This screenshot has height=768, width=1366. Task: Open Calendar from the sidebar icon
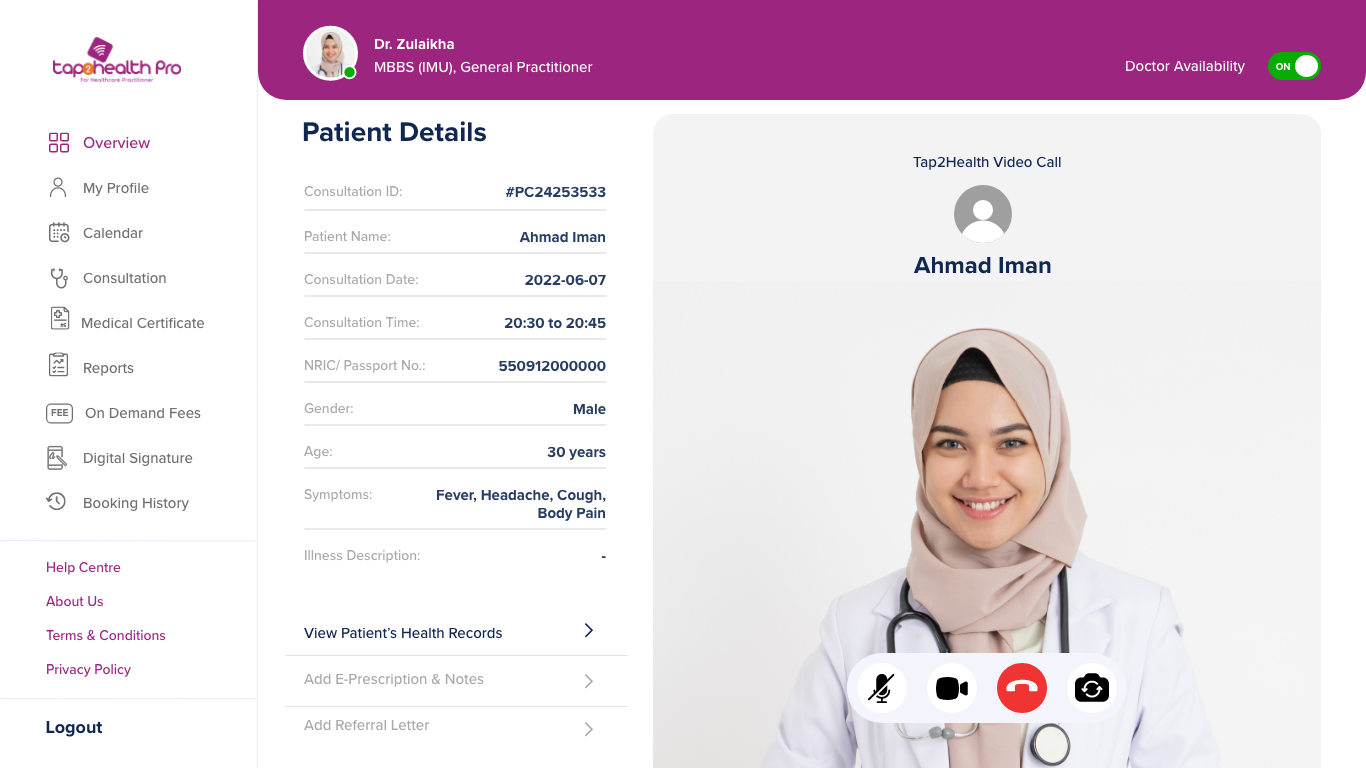click(x=59, y=233)
